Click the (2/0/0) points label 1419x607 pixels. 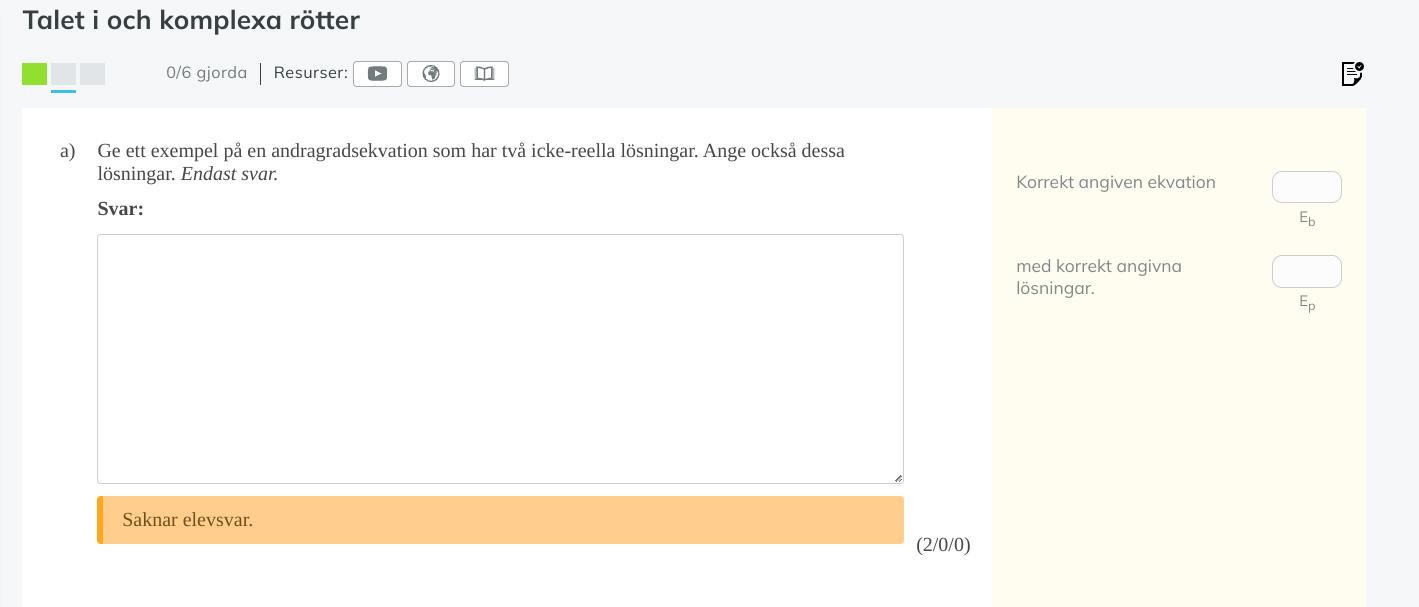[943, 545]
